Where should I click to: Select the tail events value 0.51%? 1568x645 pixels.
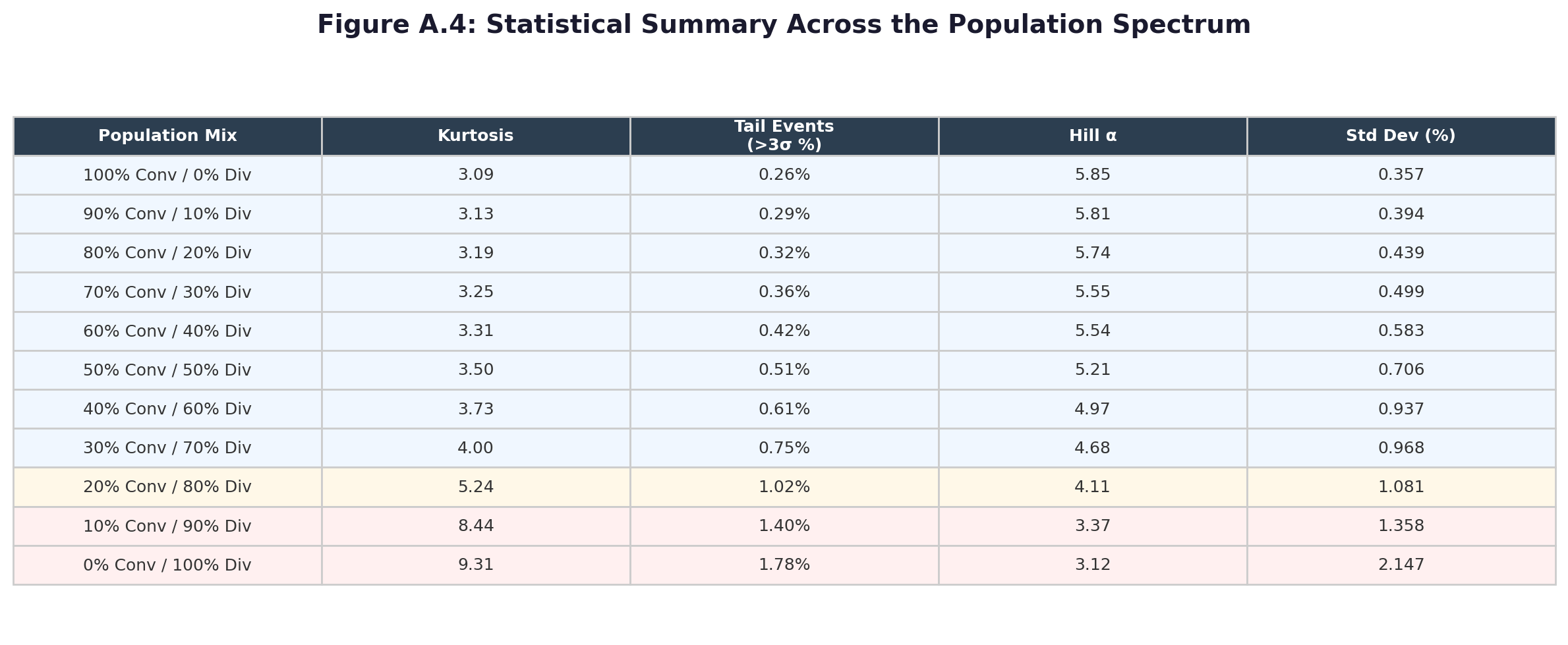pos(784,370)
